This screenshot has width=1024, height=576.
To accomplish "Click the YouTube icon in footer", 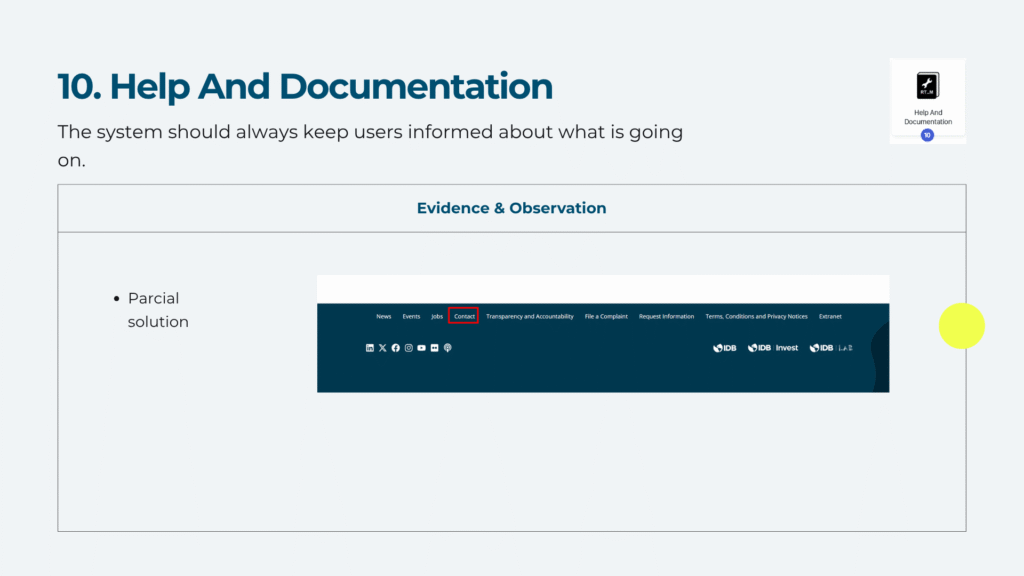I will 422,348.
